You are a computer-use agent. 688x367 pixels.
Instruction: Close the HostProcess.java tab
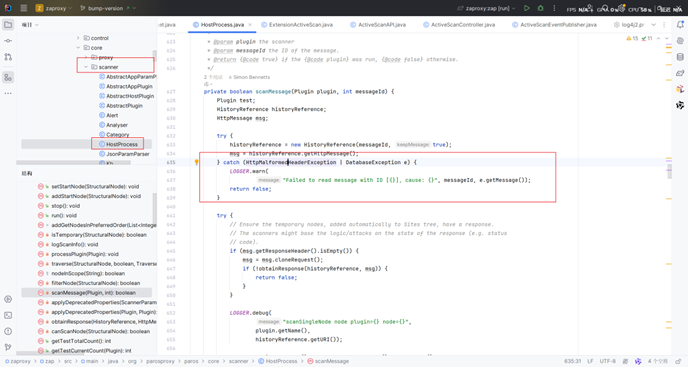click(250, 25)
